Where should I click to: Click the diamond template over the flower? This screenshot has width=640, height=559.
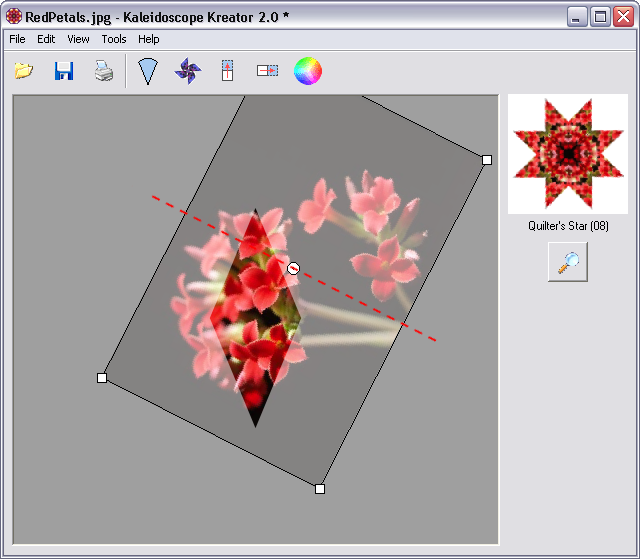(256, 318)
